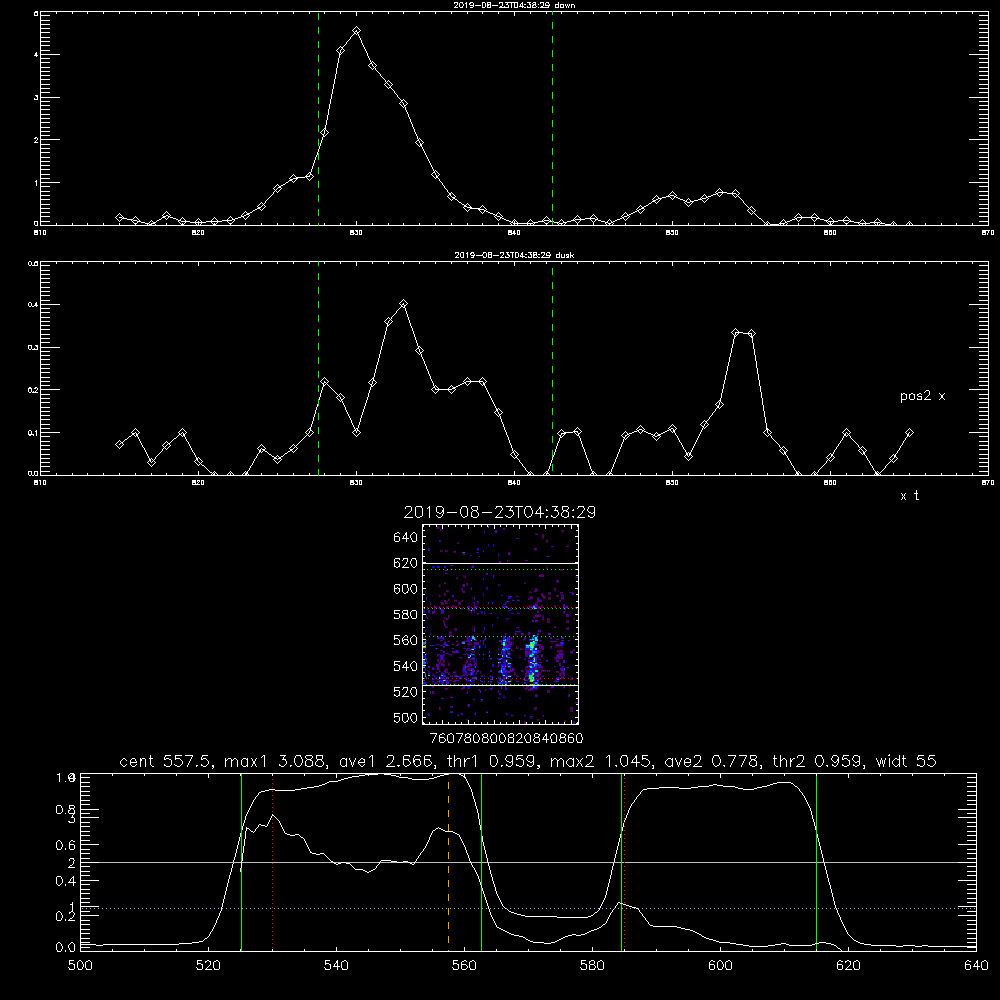Click y-axis label '0.6' of bottom plot
This screenshot has width=1000, height=1000.
tap(66, 845)
